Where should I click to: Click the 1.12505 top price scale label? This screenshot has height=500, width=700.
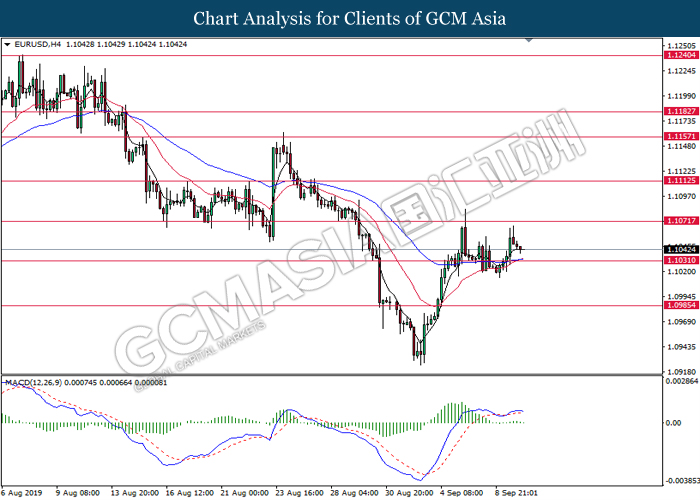(680, 46)
